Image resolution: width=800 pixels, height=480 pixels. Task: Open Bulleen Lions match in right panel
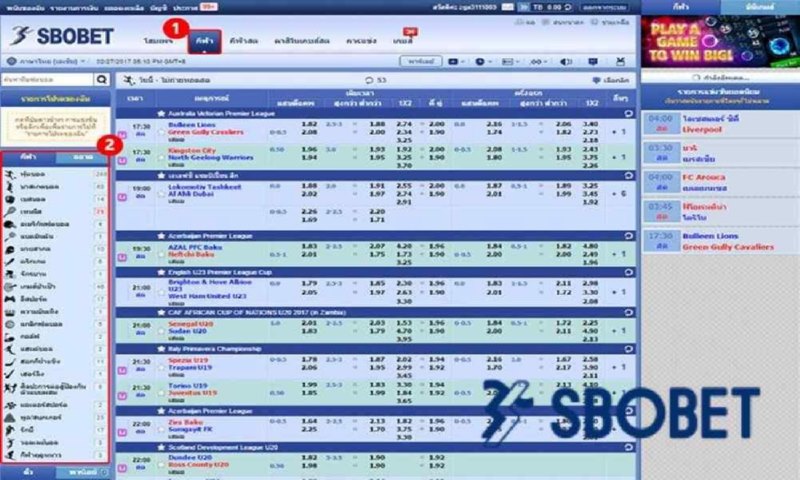[720, 241]
